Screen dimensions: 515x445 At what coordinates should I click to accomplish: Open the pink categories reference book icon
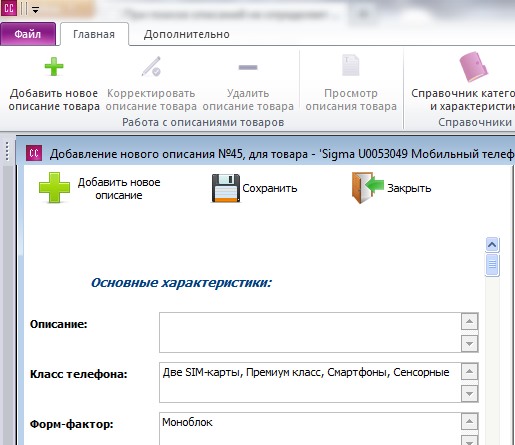point(473,67)
